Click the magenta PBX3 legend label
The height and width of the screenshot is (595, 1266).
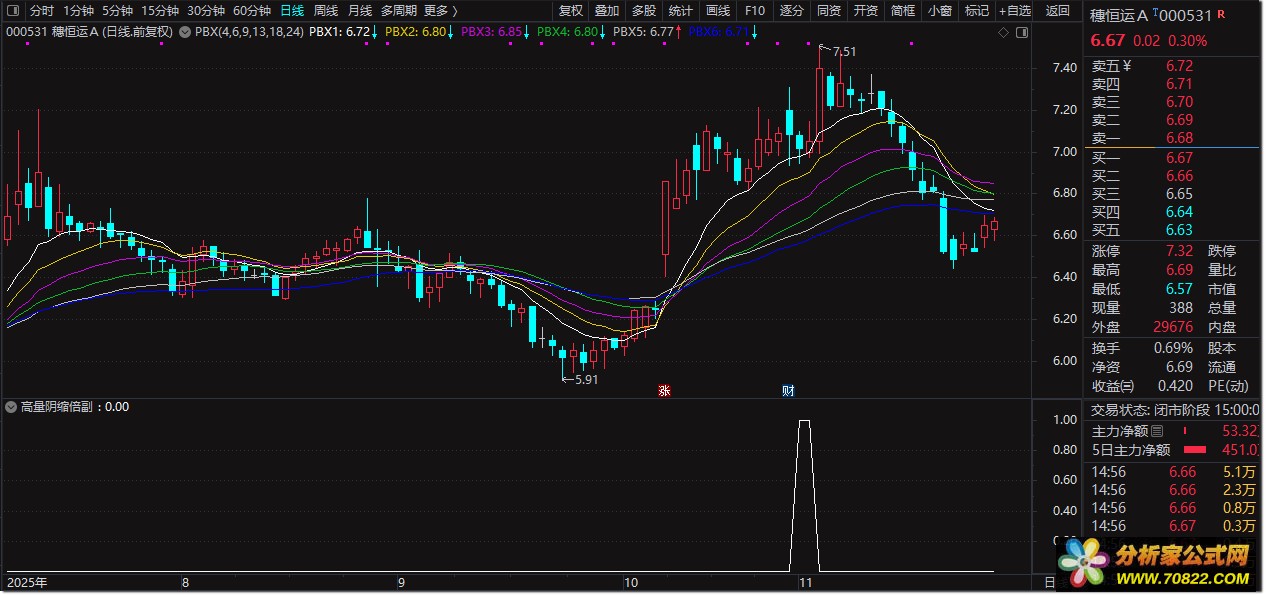497,32
